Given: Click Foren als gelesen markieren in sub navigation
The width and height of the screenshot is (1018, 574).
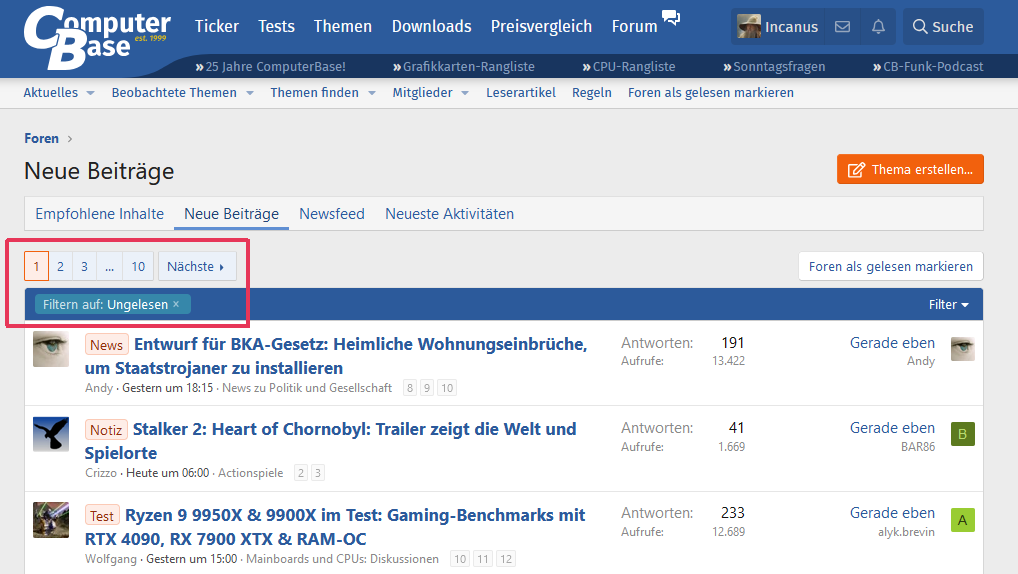Looking at the screenshot, I should (711, 93).
